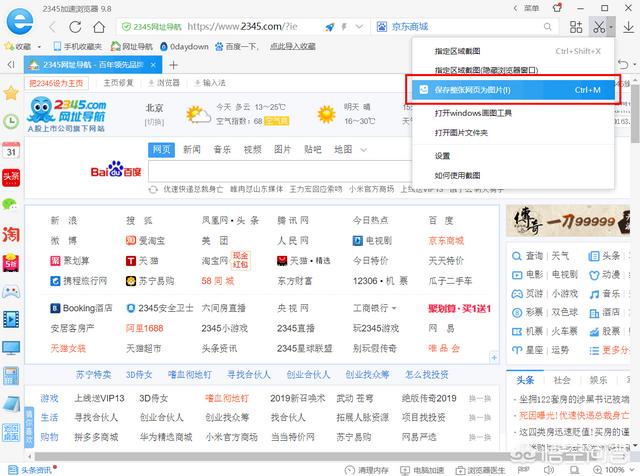Click the 0daydown bookmark

[x=184, y=47]
